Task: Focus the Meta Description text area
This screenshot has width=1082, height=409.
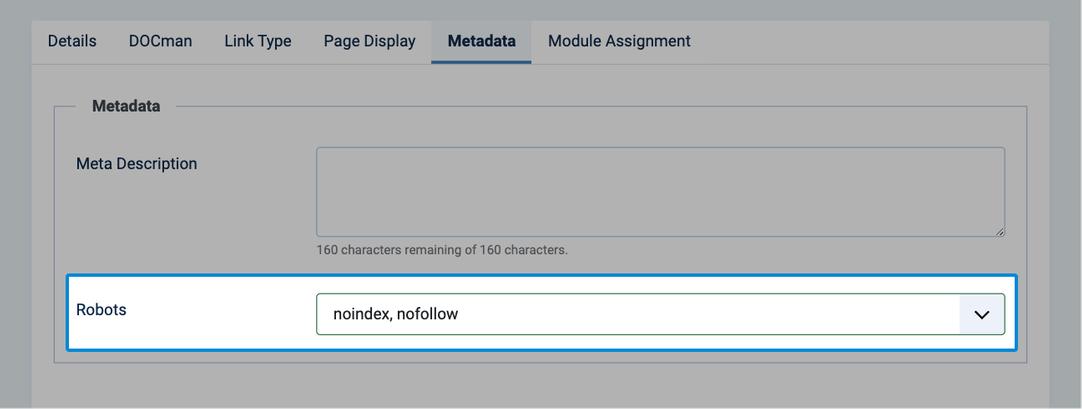Action: tap(660, 192)
